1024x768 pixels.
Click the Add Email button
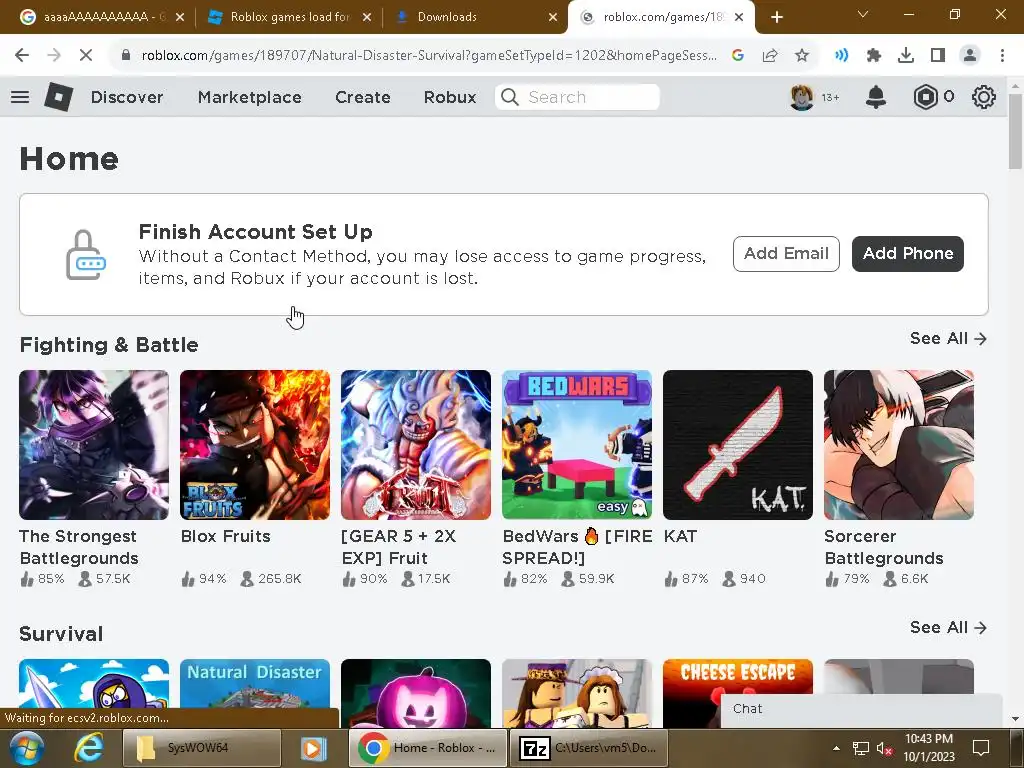pos(786,254)
